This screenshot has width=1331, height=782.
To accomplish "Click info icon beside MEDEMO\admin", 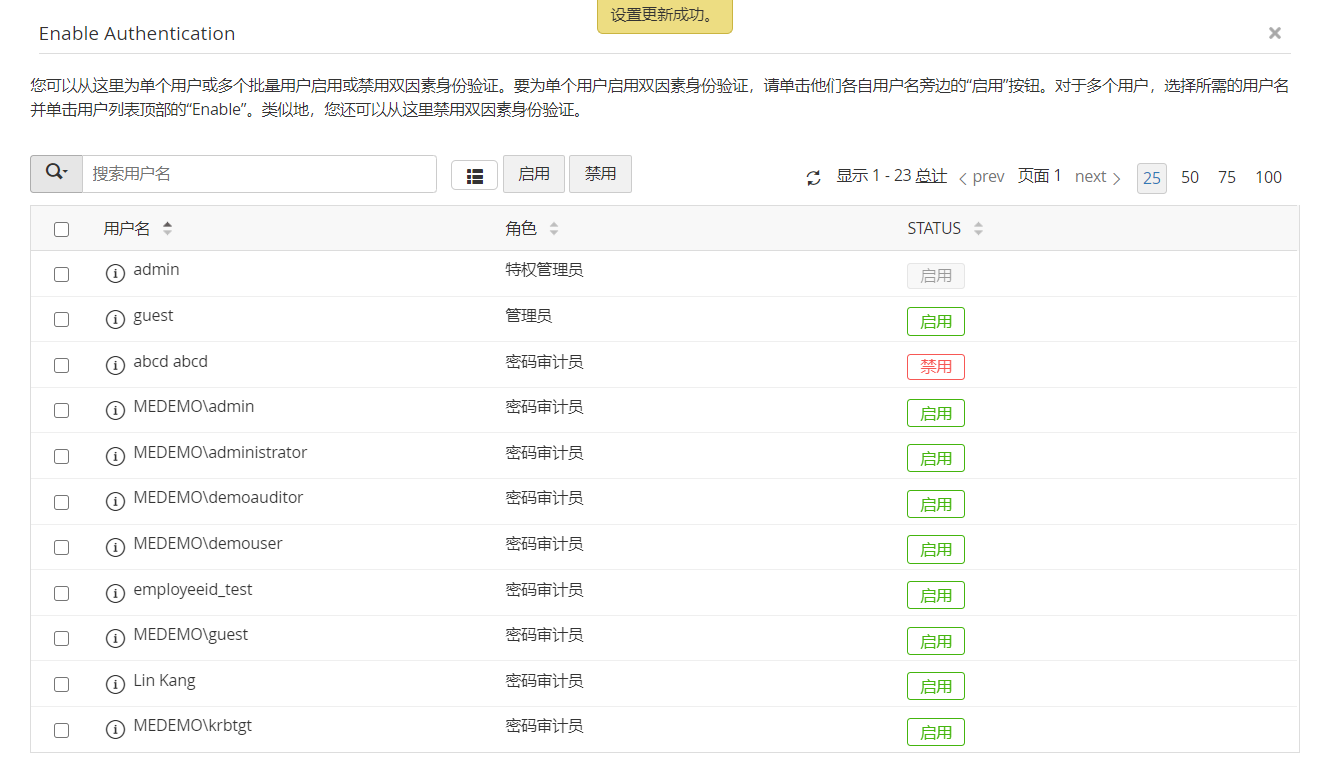I will click(x=115, y=410).
